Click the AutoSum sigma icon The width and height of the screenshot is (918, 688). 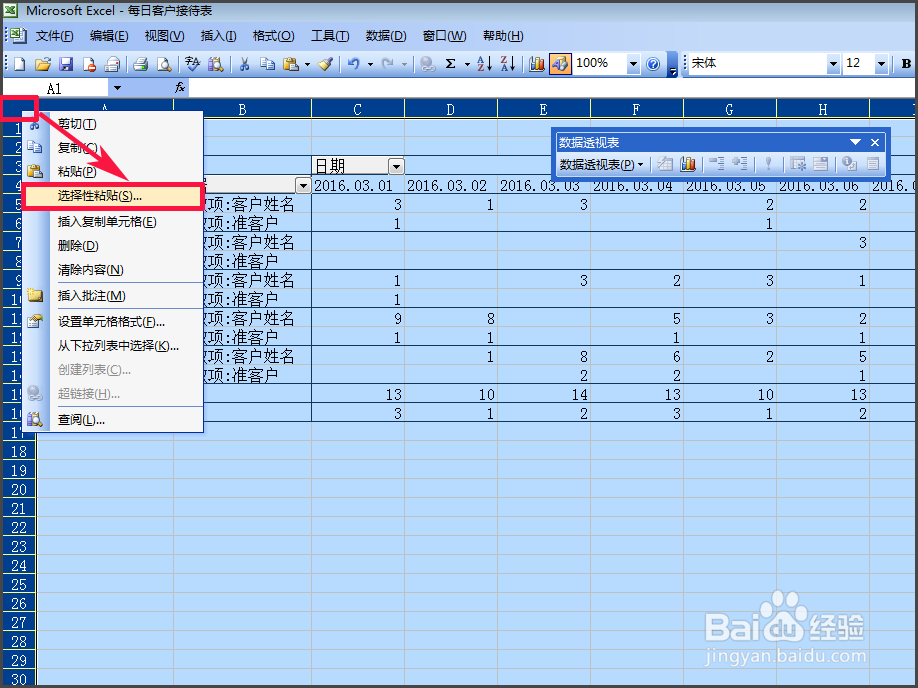(450, 64)
